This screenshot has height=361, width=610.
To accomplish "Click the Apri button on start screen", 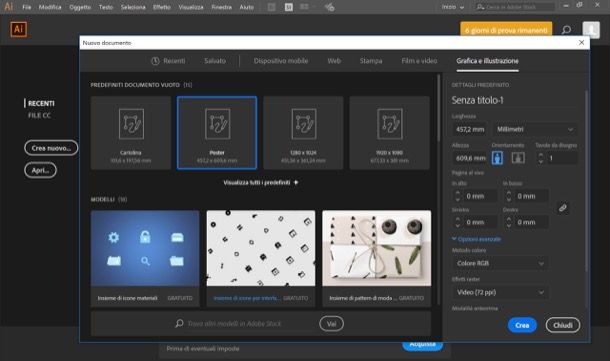I will (40, 170).
